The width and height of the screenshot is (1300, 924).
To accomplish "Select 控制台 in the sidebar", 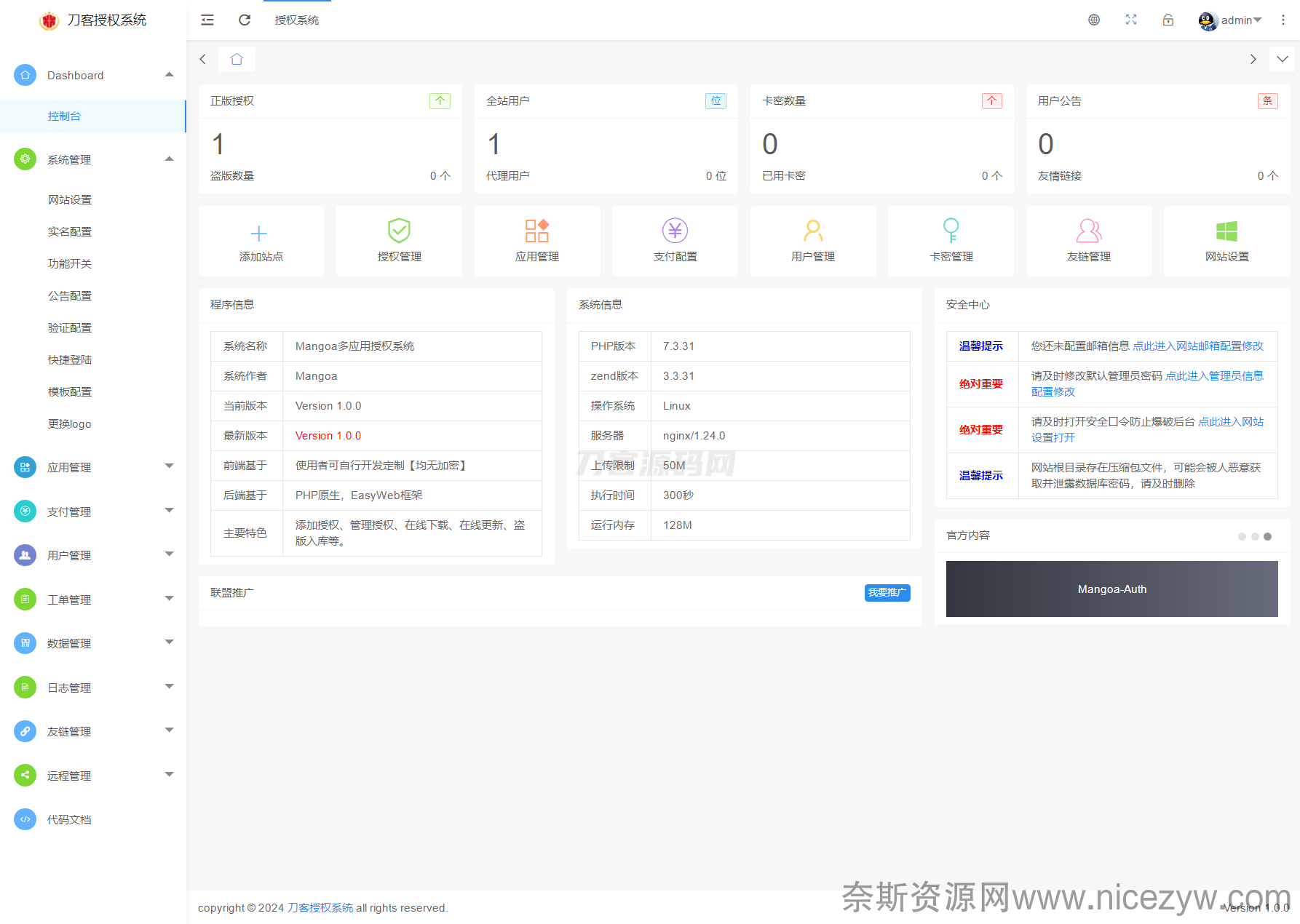I will [x=93, y=116].
